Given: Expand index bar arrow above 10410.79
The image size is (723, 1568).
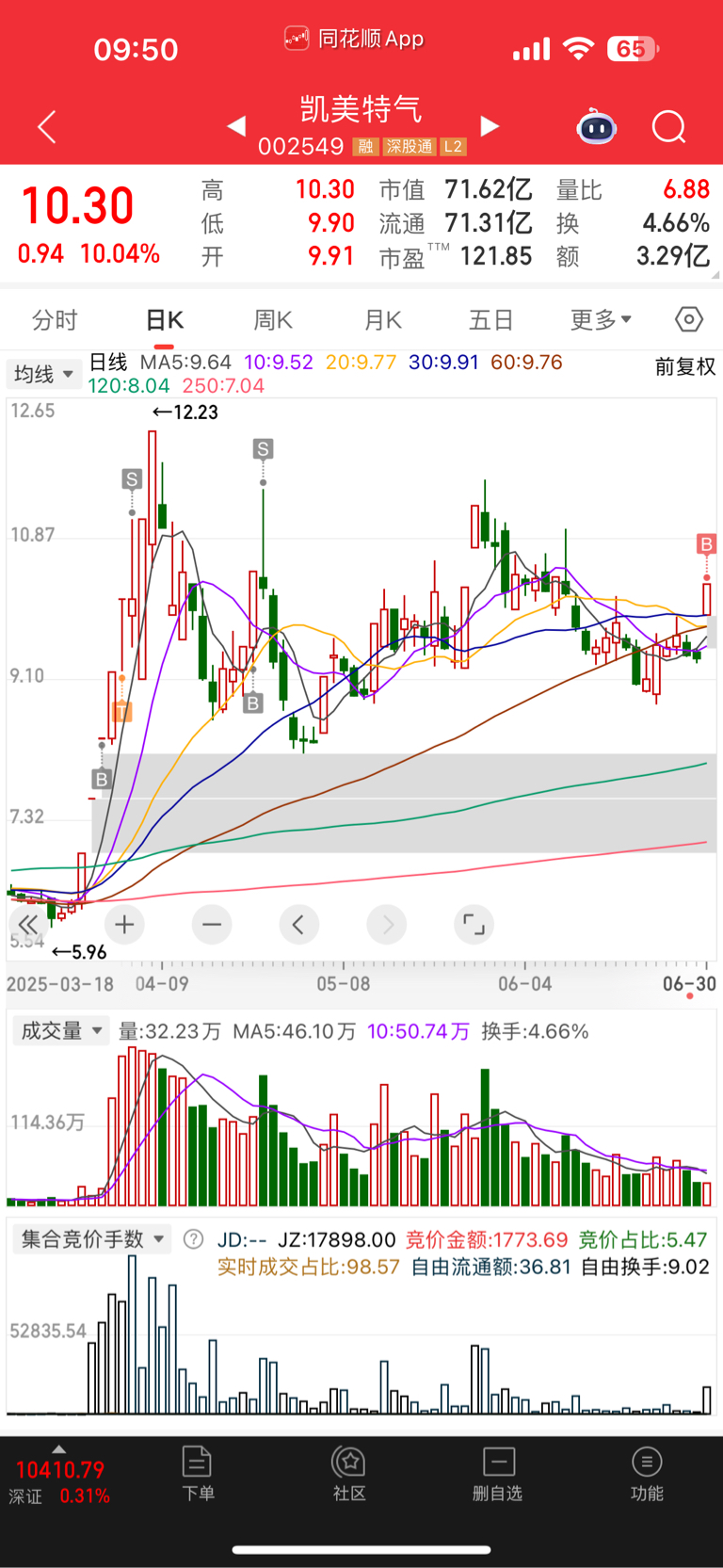Looking at the screenshot, I should tap(59, 1449).
